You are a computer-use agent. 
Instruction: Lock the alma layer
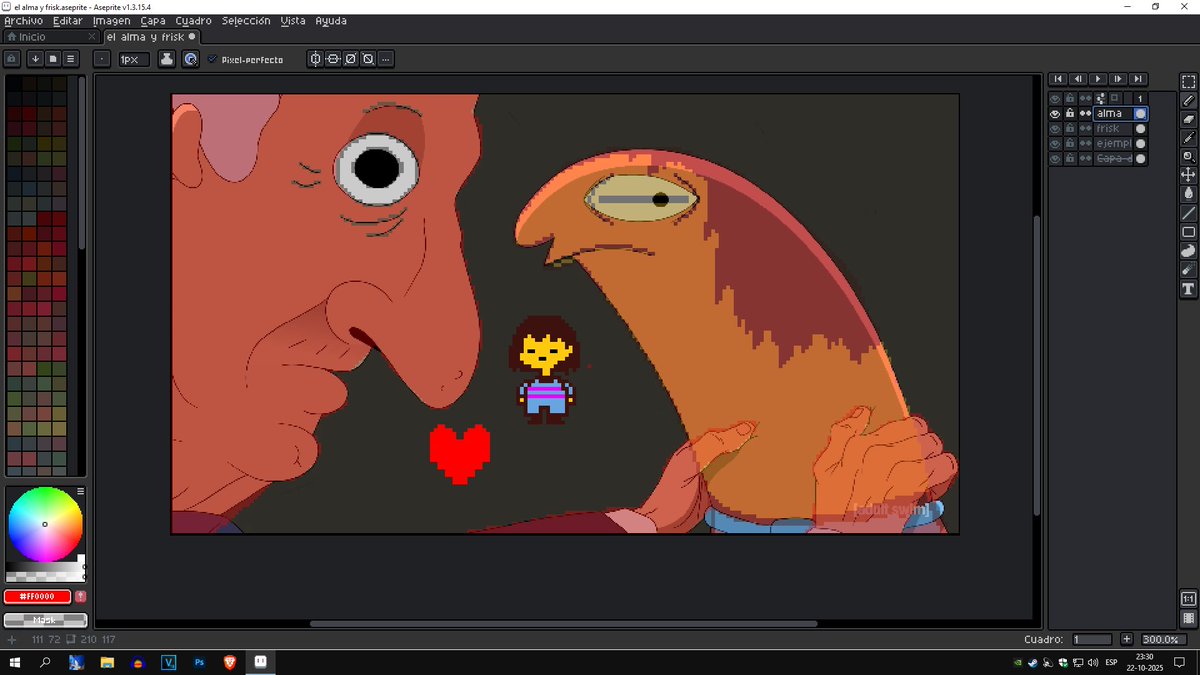click(1070, 114)
